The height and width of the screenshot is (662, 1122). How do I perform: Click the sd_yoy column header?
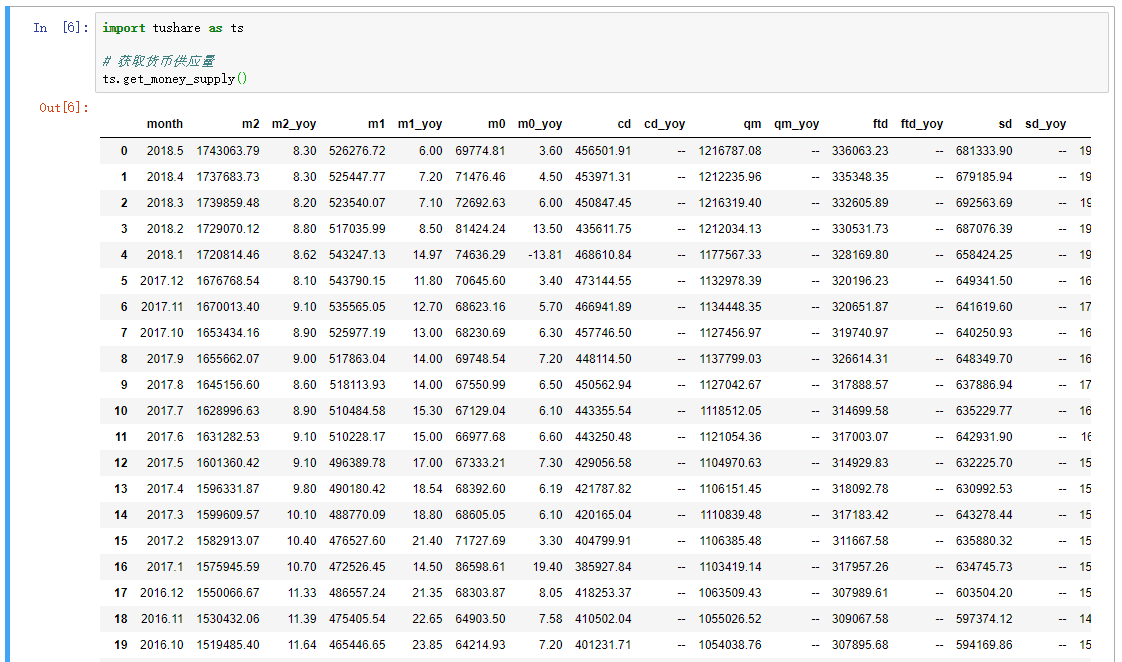point(1045,124)
